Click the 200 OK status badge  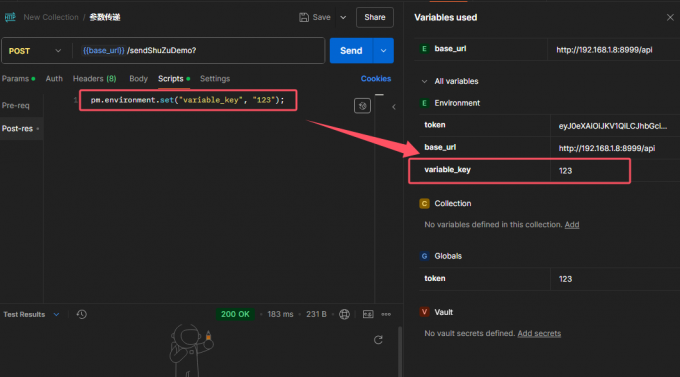pyautogui.click(x=235, y=314)
